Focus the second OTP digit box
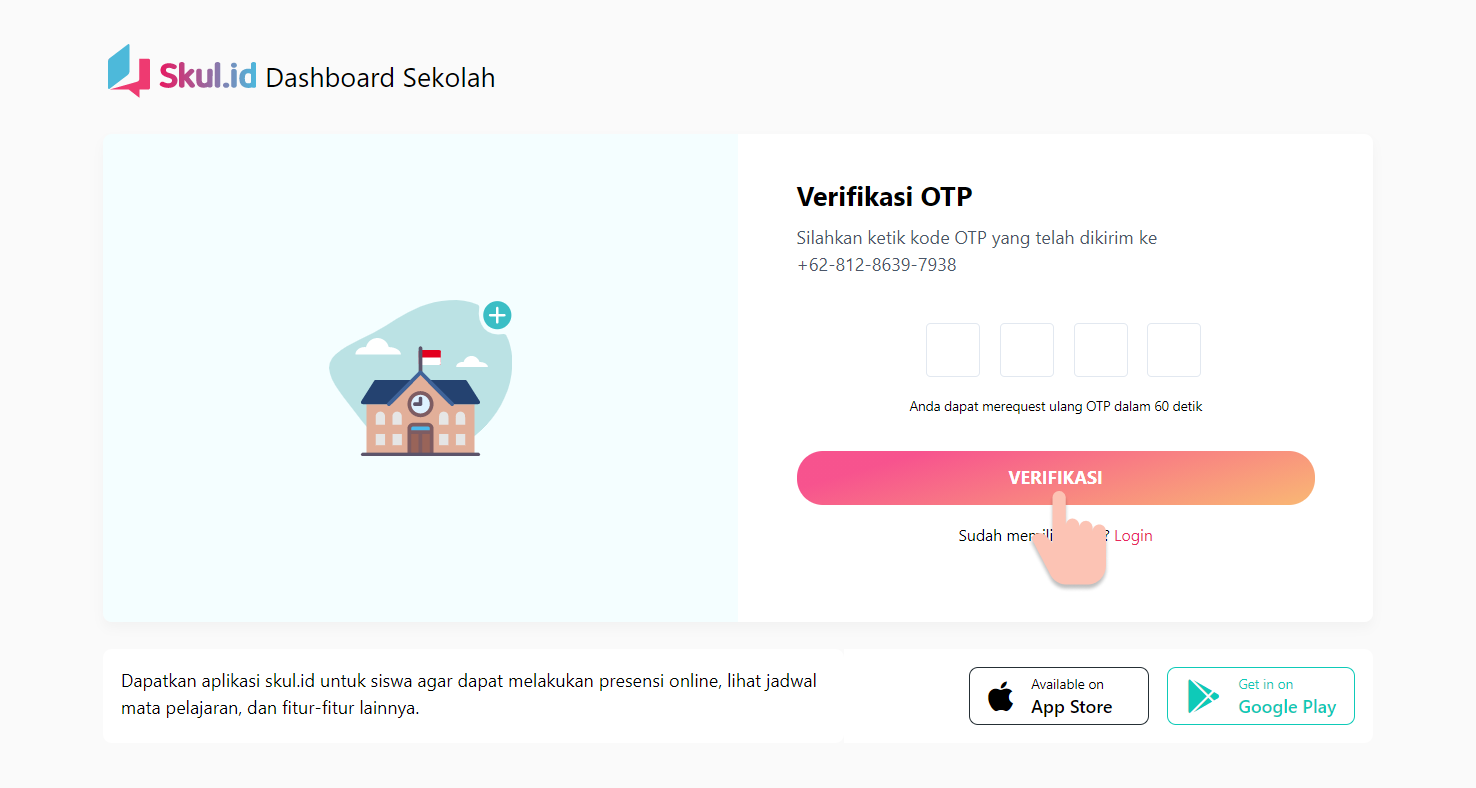The image size is (1476, 788). pos(1027,350)
